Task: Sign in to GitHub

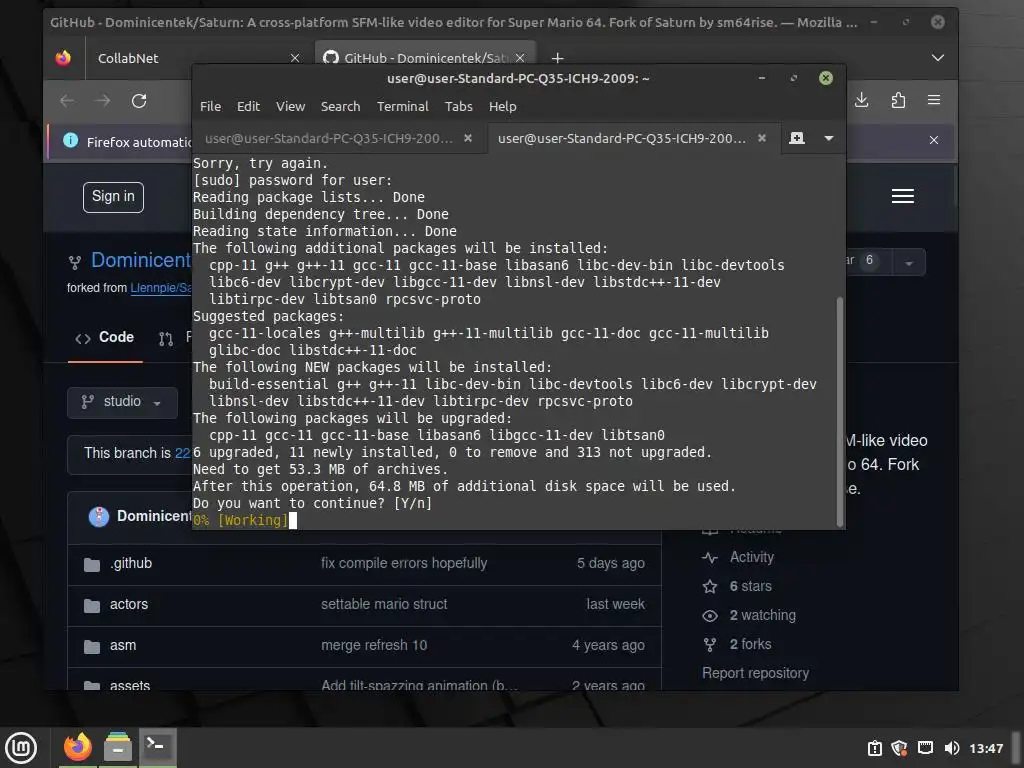Action: pyautogui.click(x=113, y=197)
